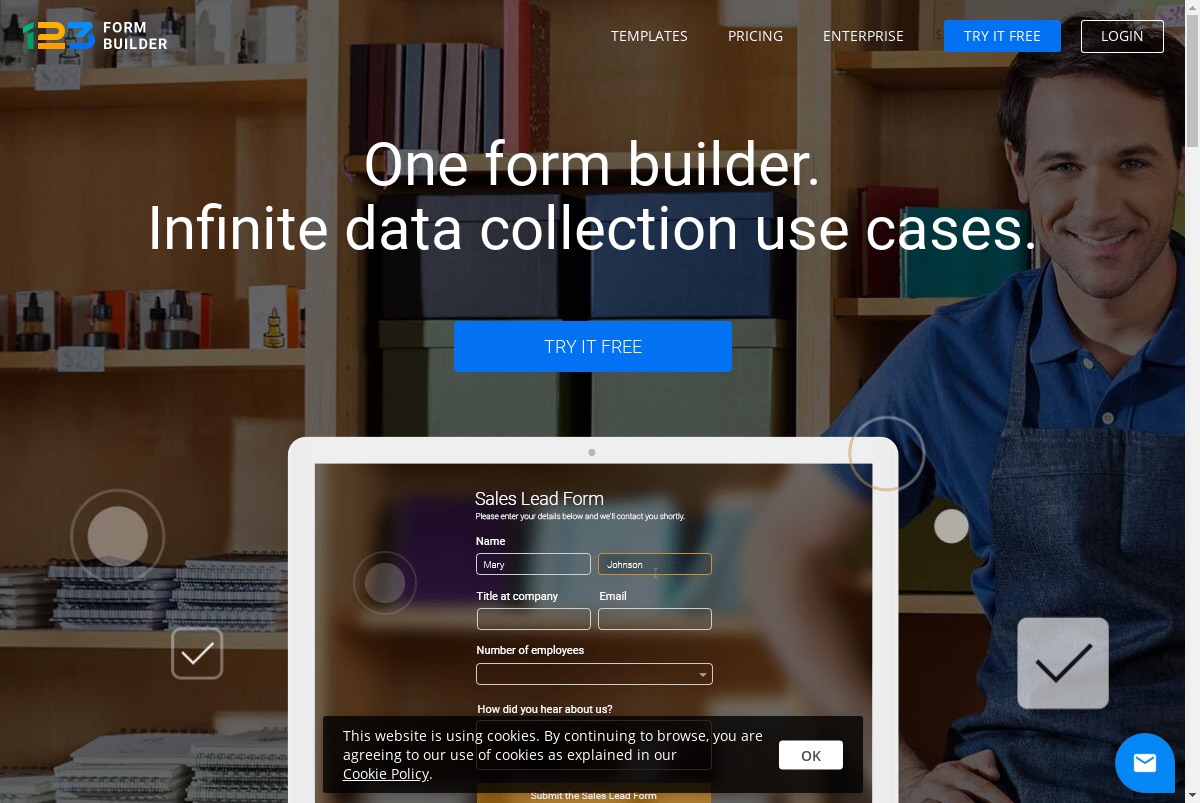
Task: Click the header Try It Free button
Action: tap(1002, 36)
